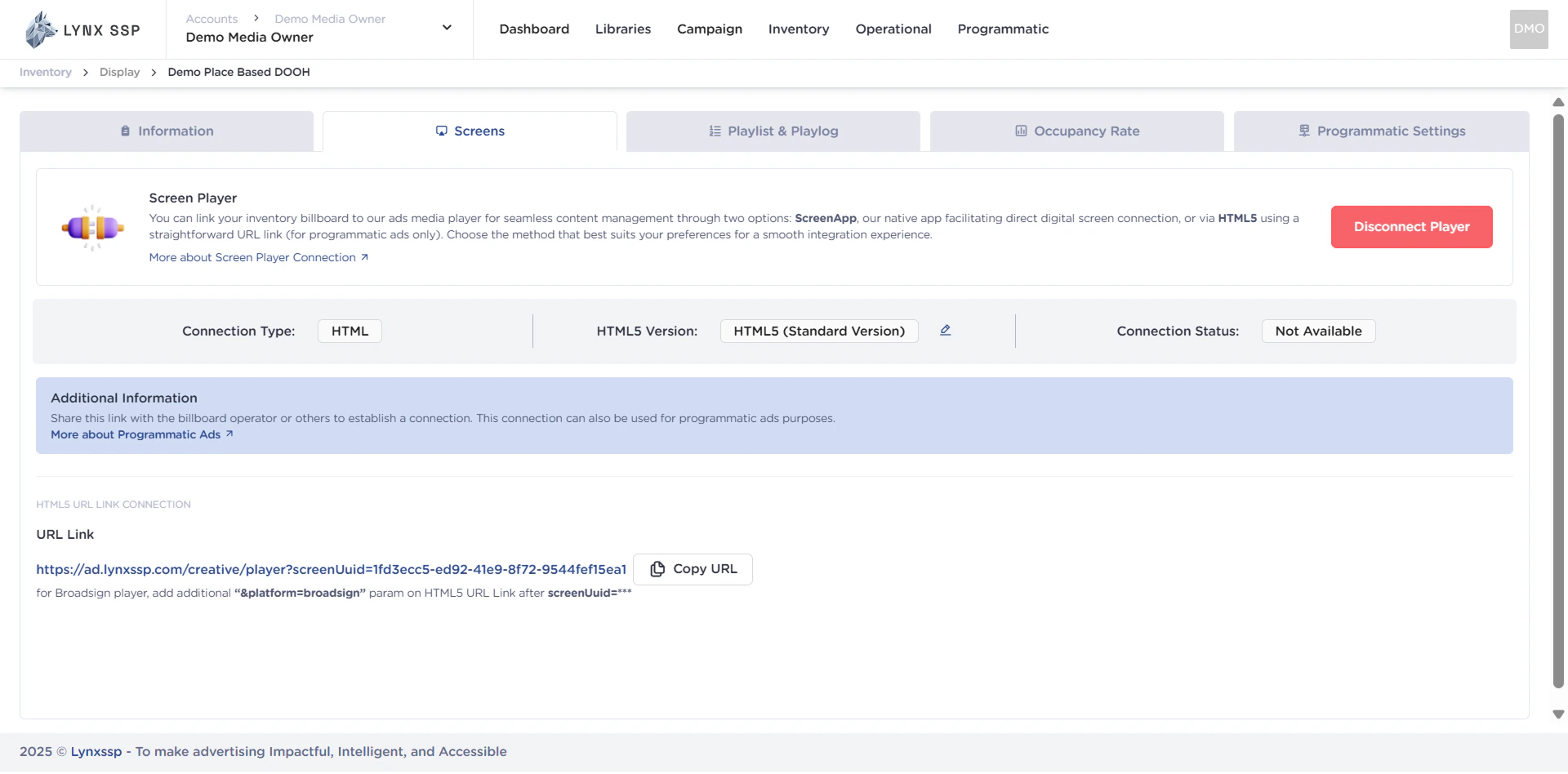Edit the HTML5 Version pencil icon

pyautogui.click(x=945, y=331)
